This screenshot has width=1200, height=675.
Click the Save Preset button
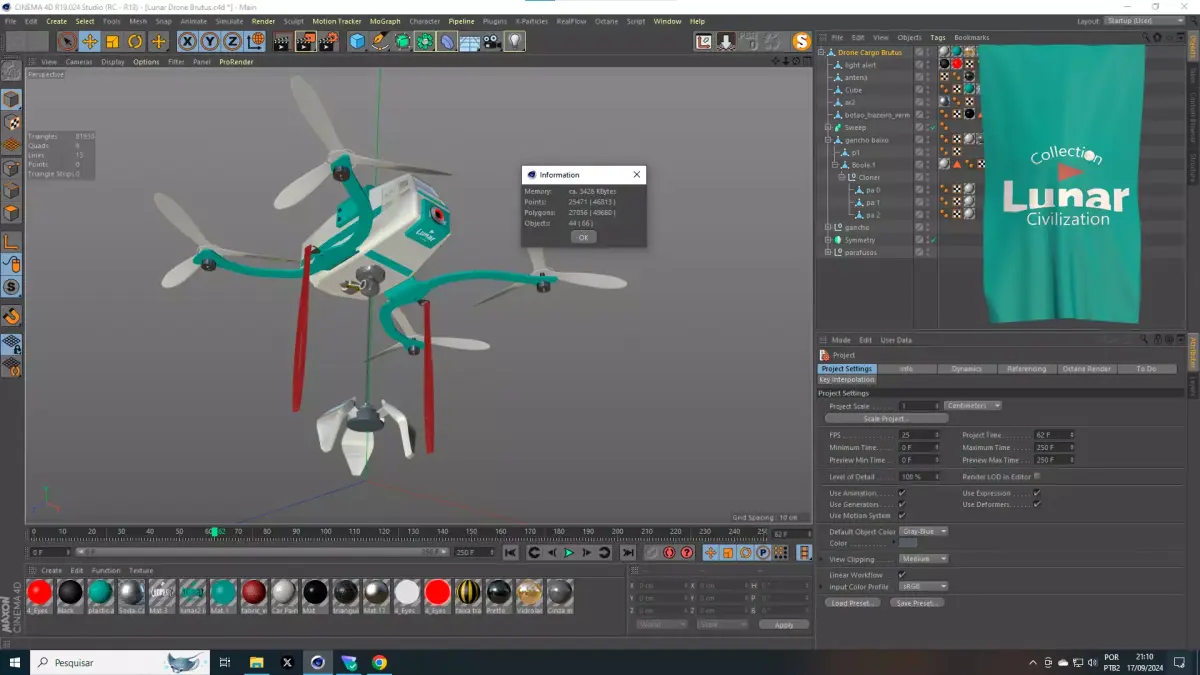click(918, 603)
